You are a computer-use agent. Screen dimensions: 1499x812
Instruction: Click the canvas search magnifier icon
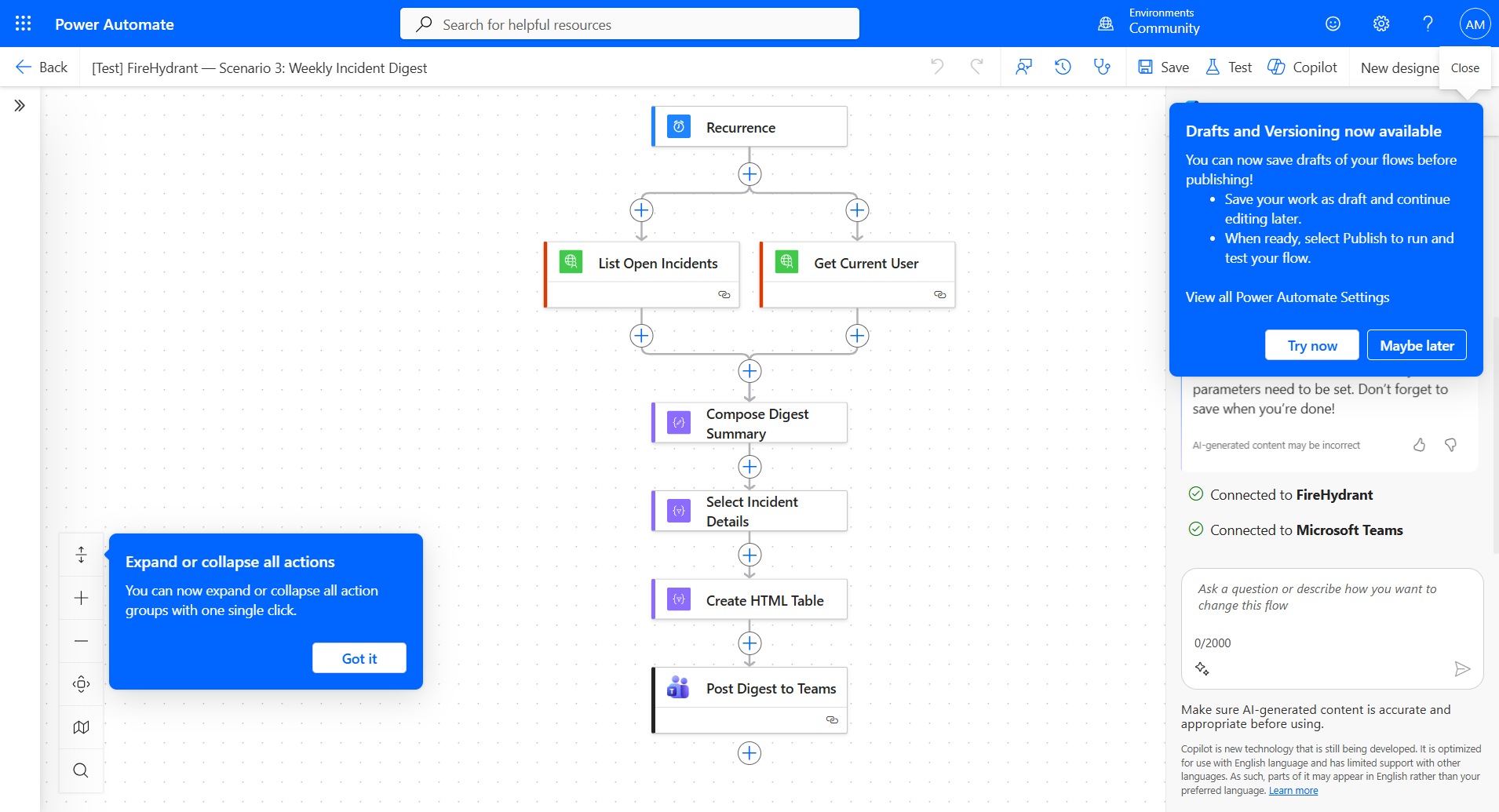pyautogui.click(x=81, y=770)
